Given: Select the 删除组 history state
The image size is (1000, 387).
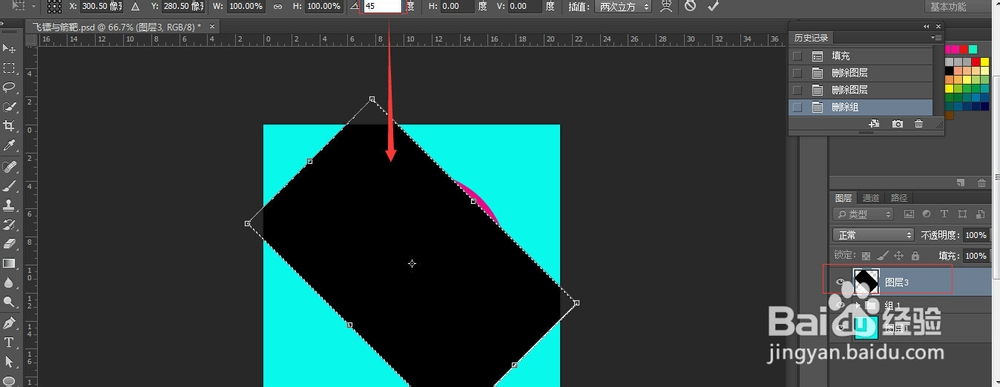Looking at the screenshot, I should point(861,108).
